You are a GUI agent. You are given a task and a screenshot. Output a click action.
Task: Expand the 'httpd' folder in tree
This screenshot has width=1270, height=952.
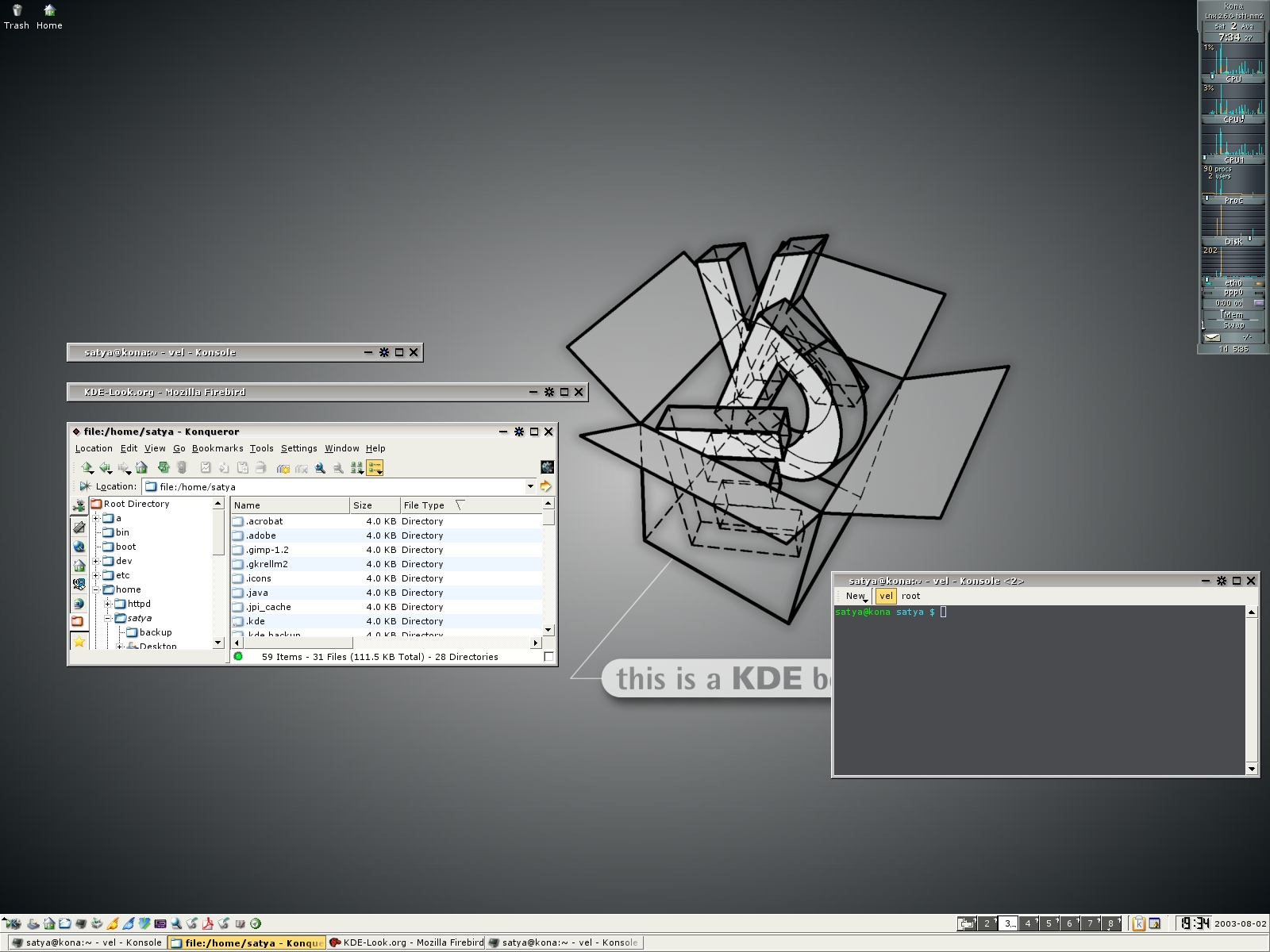107,604
